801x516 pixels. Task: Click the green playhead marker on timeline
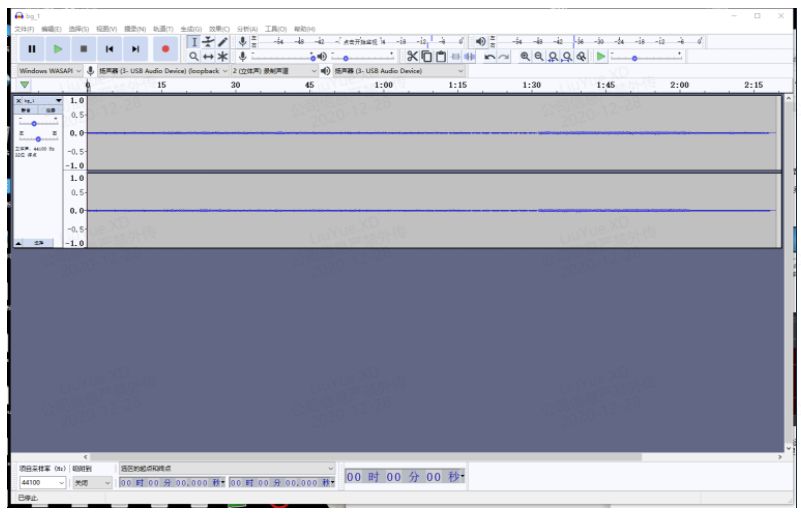(24, 85)
